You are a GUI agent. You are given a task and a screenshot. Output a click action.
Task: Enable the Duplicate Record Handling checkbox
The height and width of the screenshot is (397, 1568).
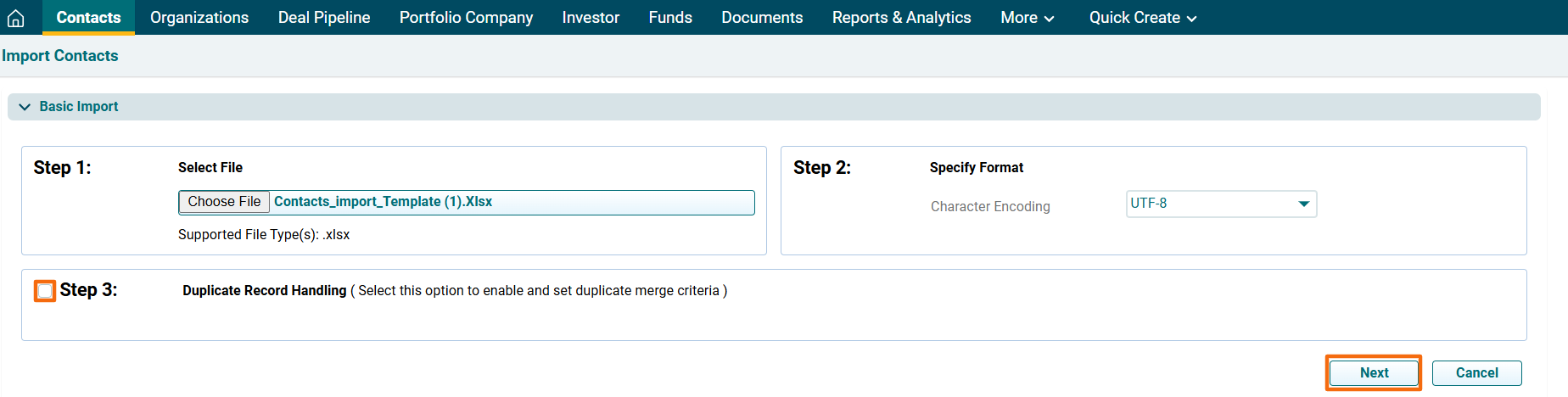tap(45, 291)
